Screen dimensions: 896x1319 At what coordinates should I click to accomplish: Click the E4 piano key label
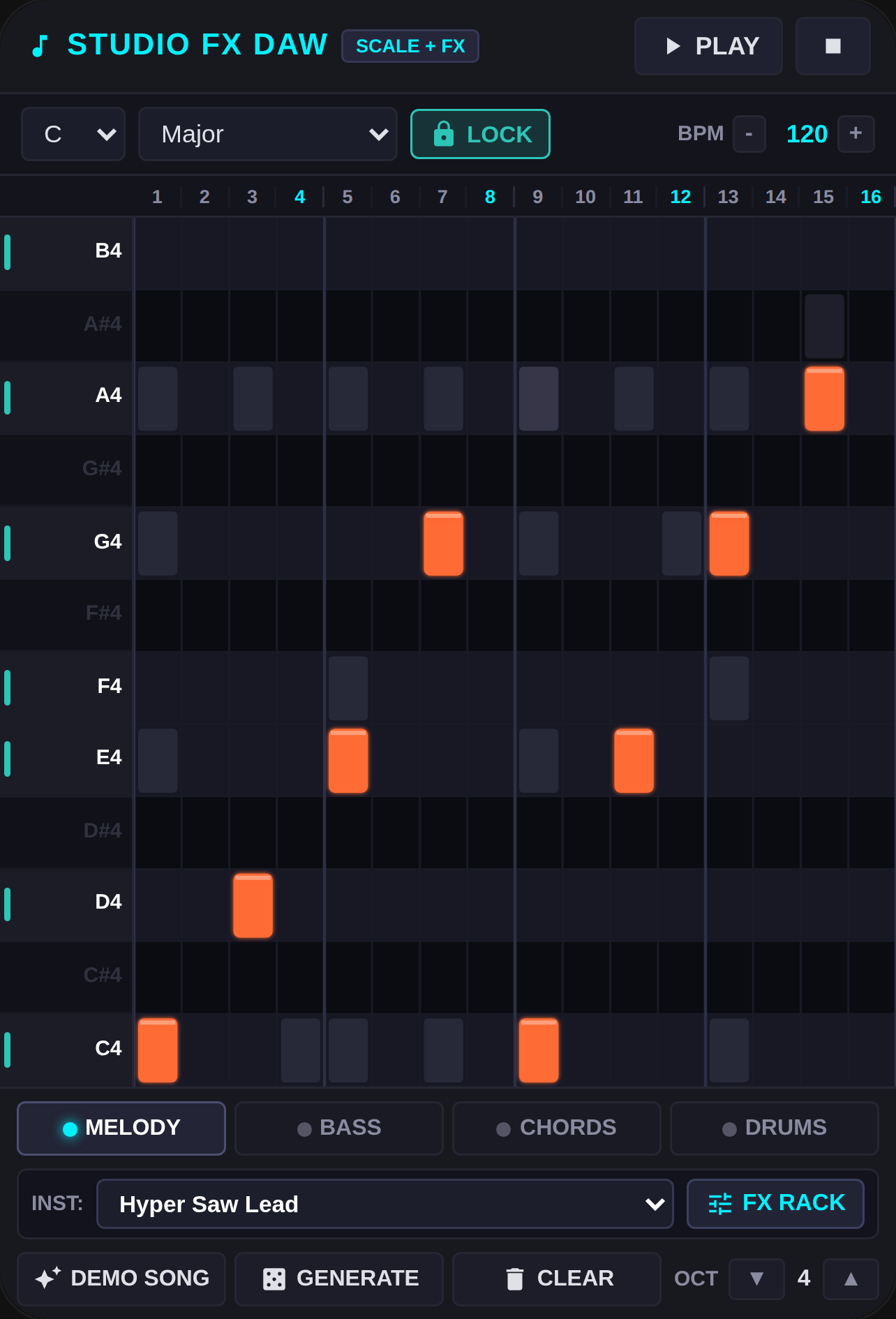(x=67, y=759)
